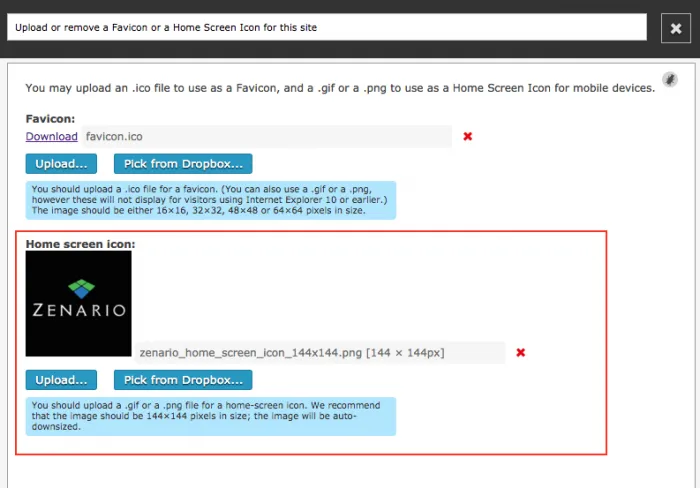This screenshot has height=488, width=700.
Task: Click the bug debug icon in the dialog corner
Action: click(670, 80)
